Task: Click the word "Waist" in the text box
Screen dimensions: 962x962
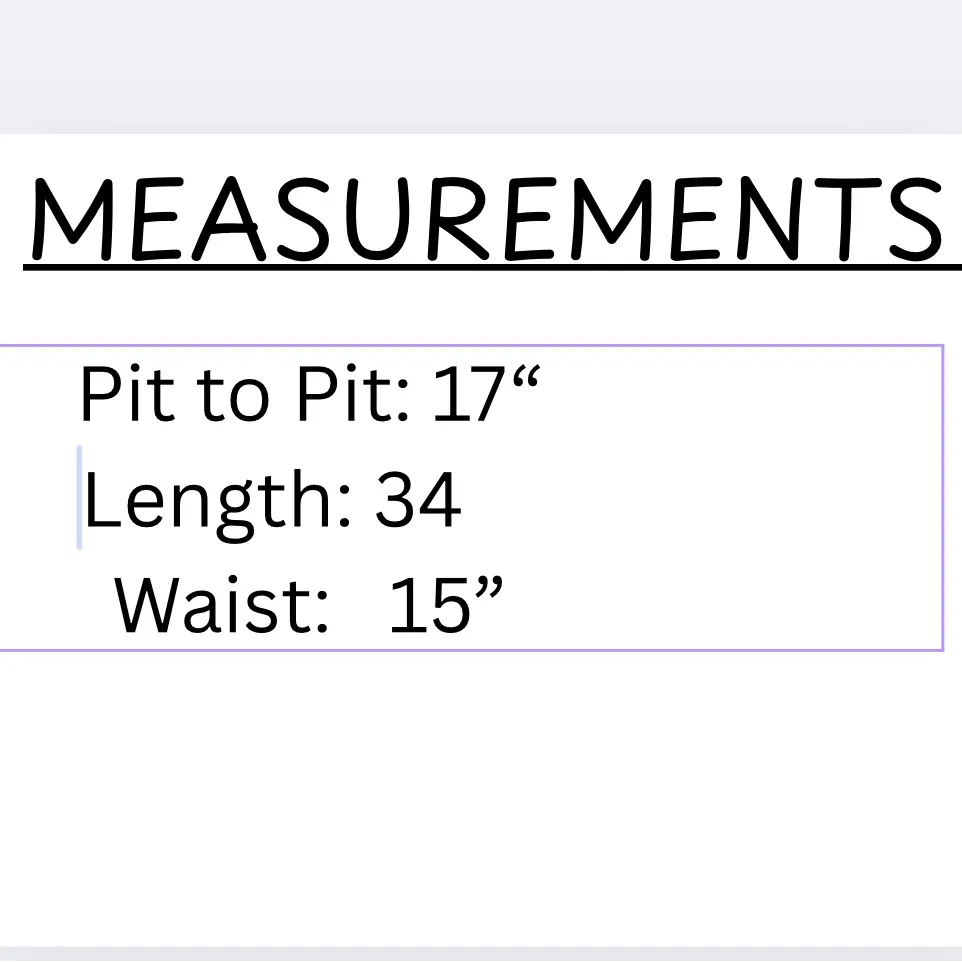Action: pos(222,606)
